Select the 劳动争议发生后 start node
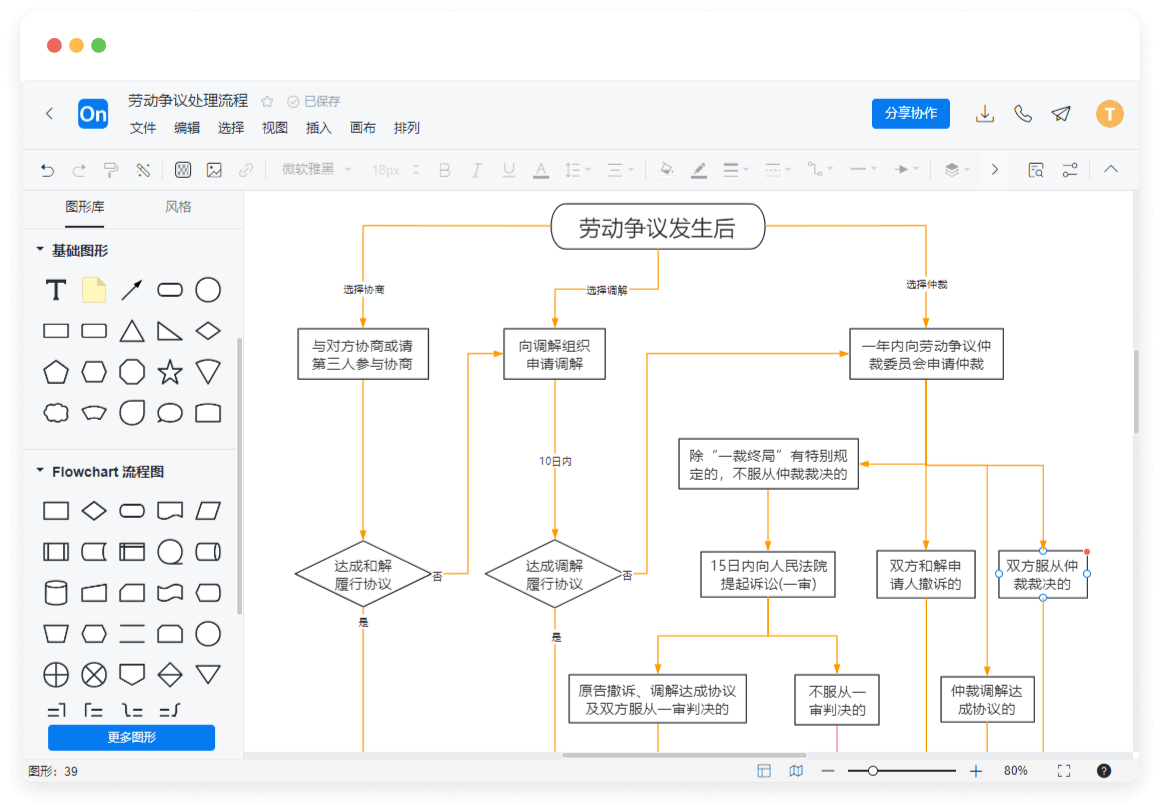Viewport: 1160px width, 810px height. (657, 228)
